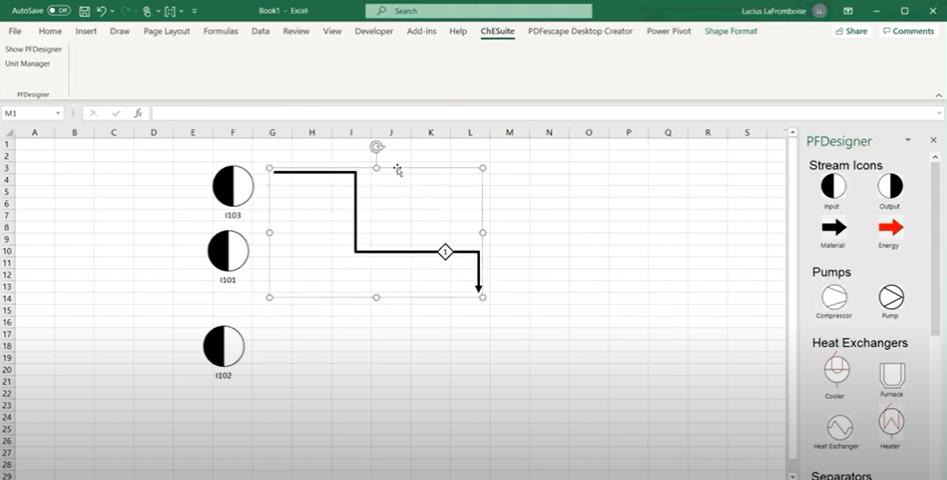This screenshot has width=947, height=480.
Task: Click the Save icon in the title bar
Action: tap(85, 11)
